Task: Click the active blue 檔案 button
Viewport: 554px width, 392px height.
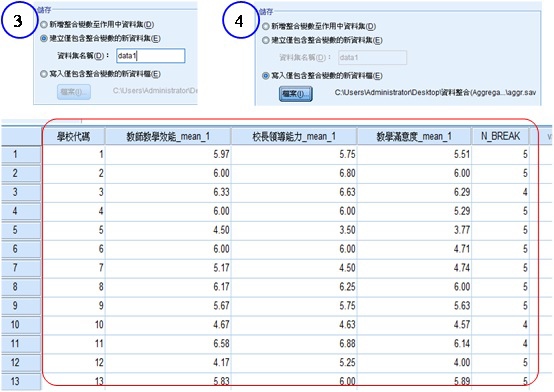Action: 295,94
